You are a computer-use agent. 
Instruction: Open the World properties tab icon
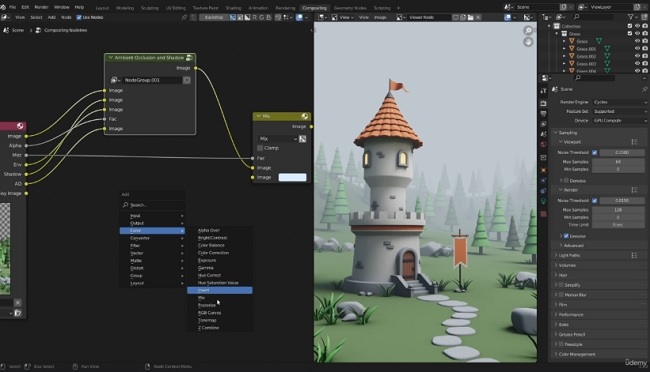point(543,144)
